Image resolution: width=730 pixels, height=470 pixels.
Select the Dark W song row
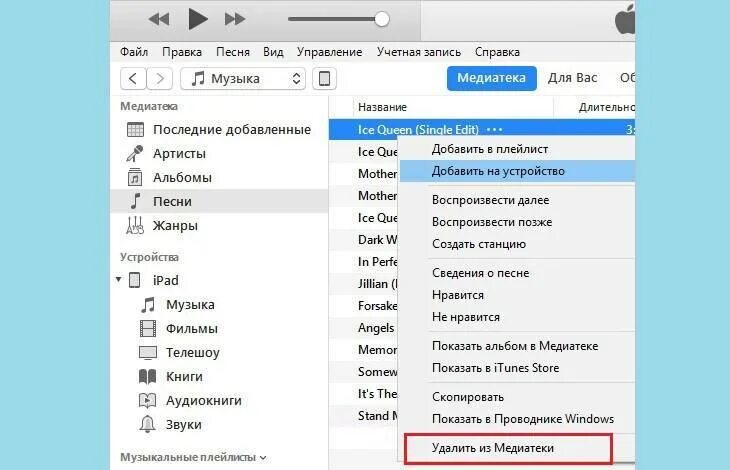pyautogui.click(x=364, y=240)
